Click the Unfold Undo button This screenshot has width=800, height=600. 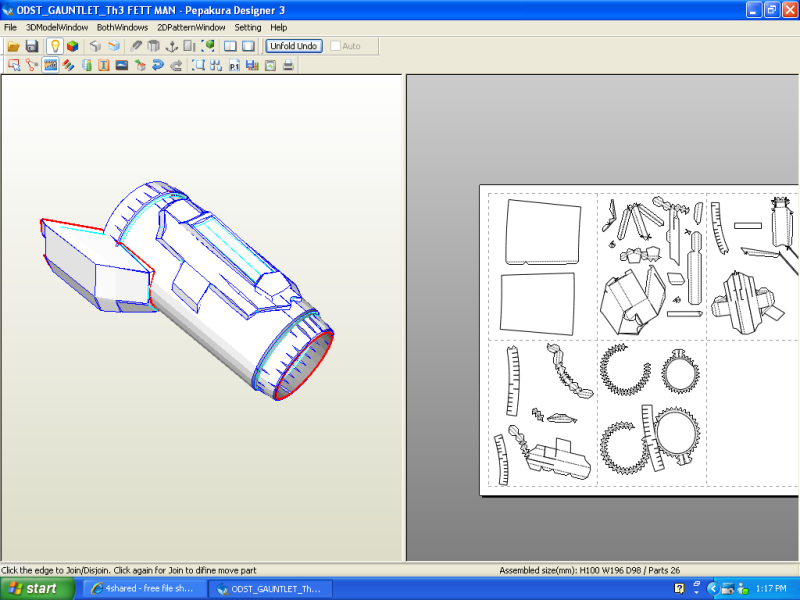[x=293, y=46]
